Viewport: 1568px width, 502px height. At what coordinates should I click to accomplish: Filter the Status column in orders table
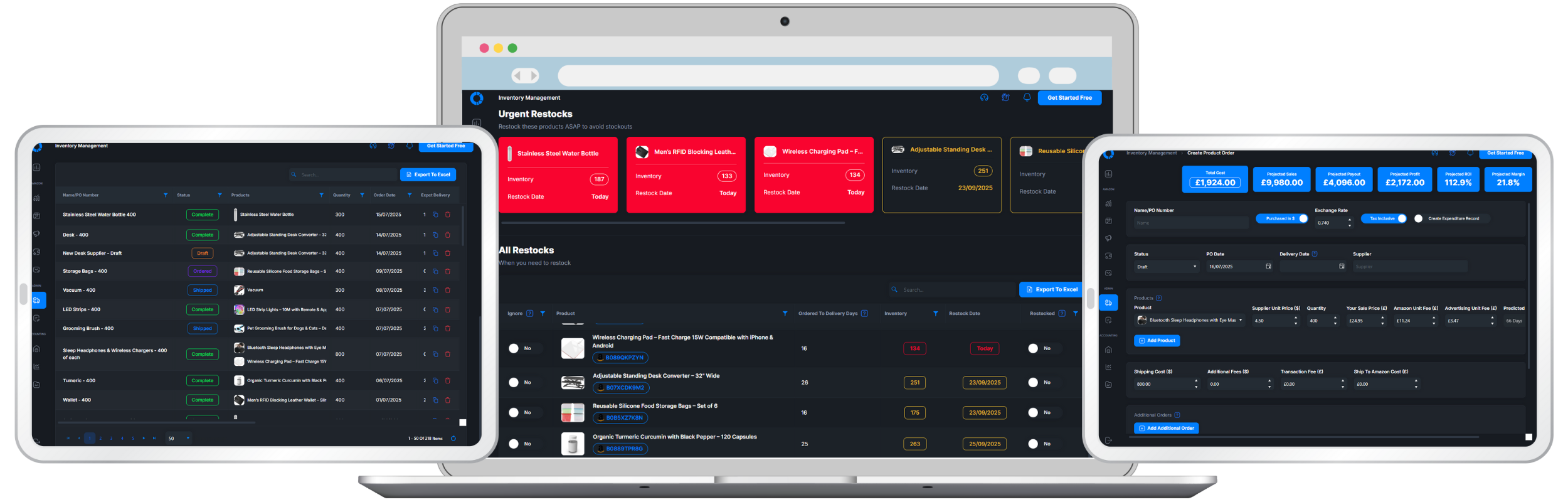point(220,195)
